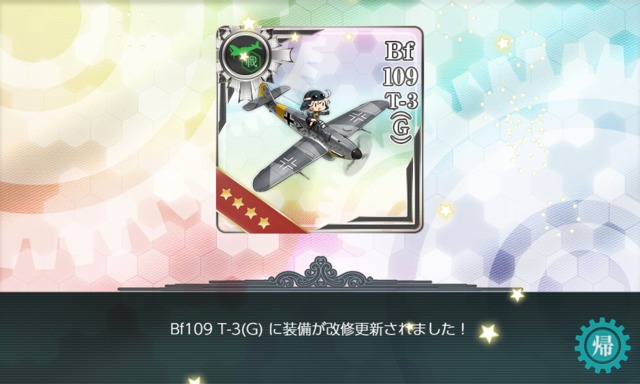Click the Bf 109 T-3 (G) card title
The width and height of the screenshot is (640, 384).
click(401, 92)
